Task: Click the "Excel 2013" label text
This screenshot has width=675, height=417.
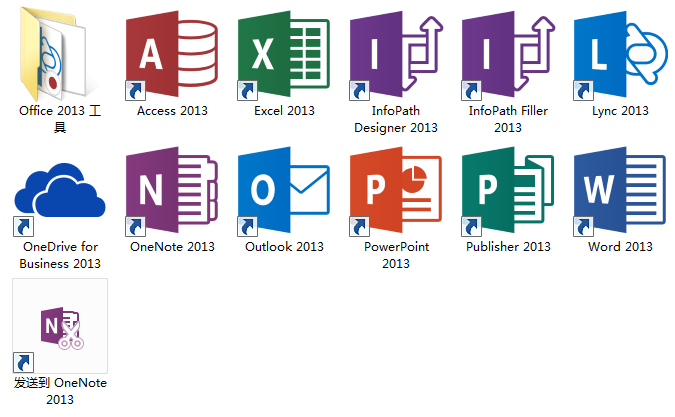Action: coord(284,111)
